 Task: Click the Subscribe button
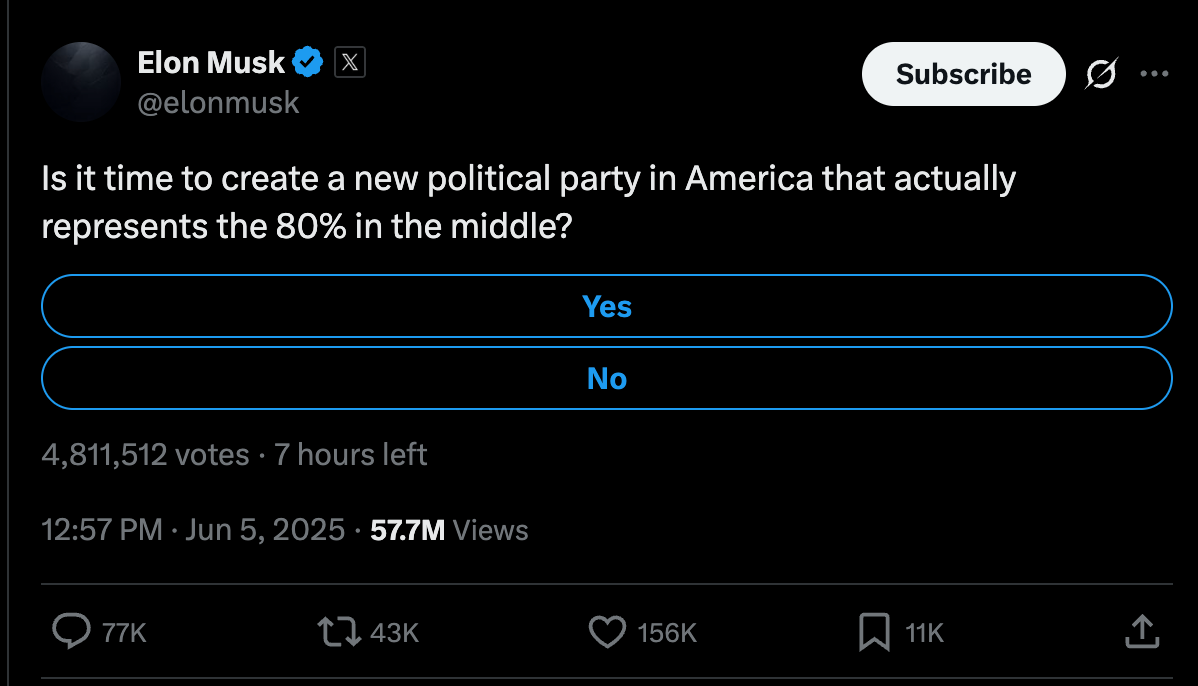[963, 73]
